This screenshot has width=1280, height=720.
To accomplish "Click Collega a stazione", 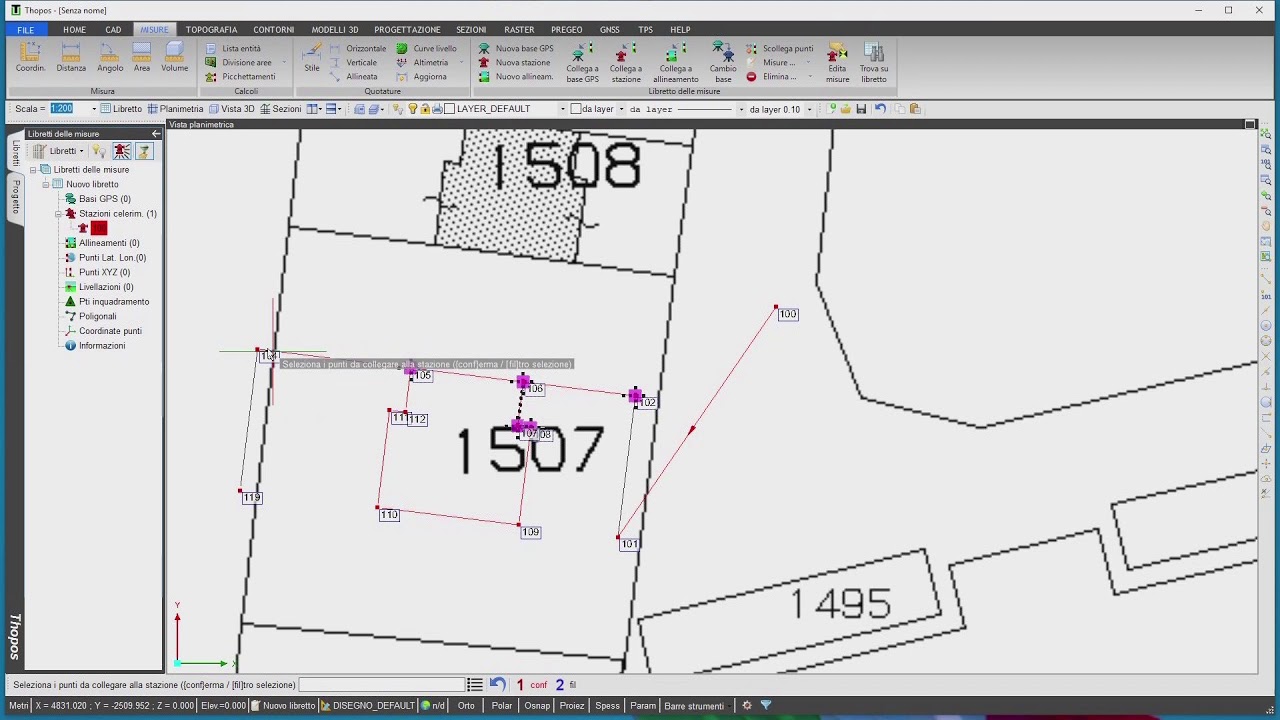I will pos(626,62).
